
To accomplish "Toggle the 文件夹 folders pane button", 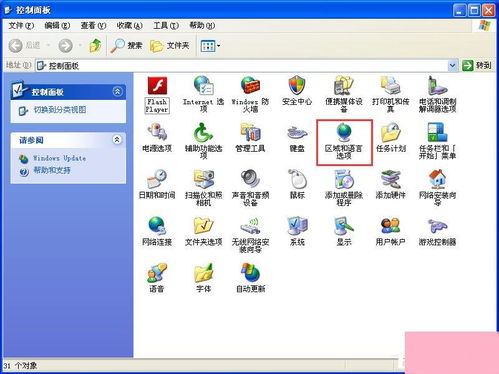I will [170, 46].
